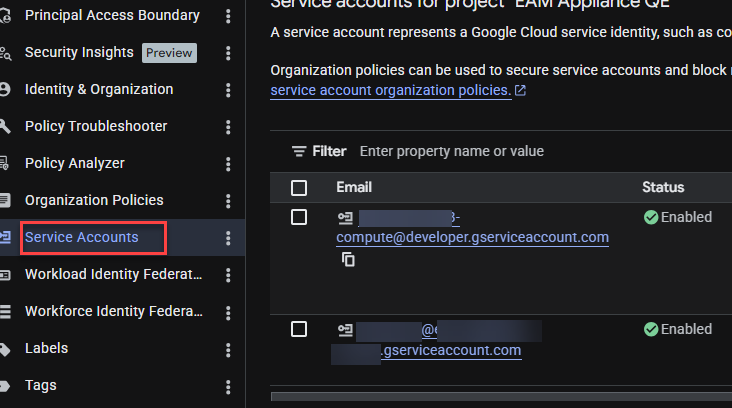Click the Filter icon
Screen dimensions: 732x408
click(299, 151)
